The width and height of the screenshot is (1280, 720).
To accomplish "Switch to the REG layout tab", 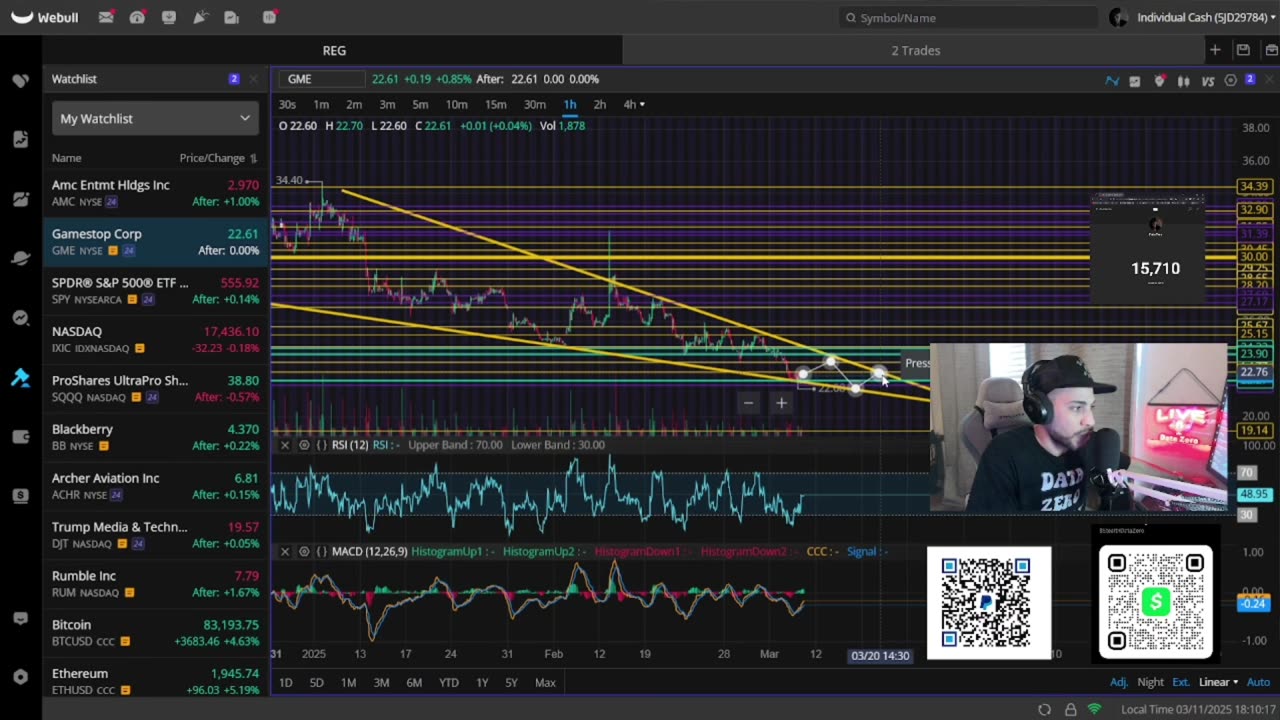I will coord(334,50).
